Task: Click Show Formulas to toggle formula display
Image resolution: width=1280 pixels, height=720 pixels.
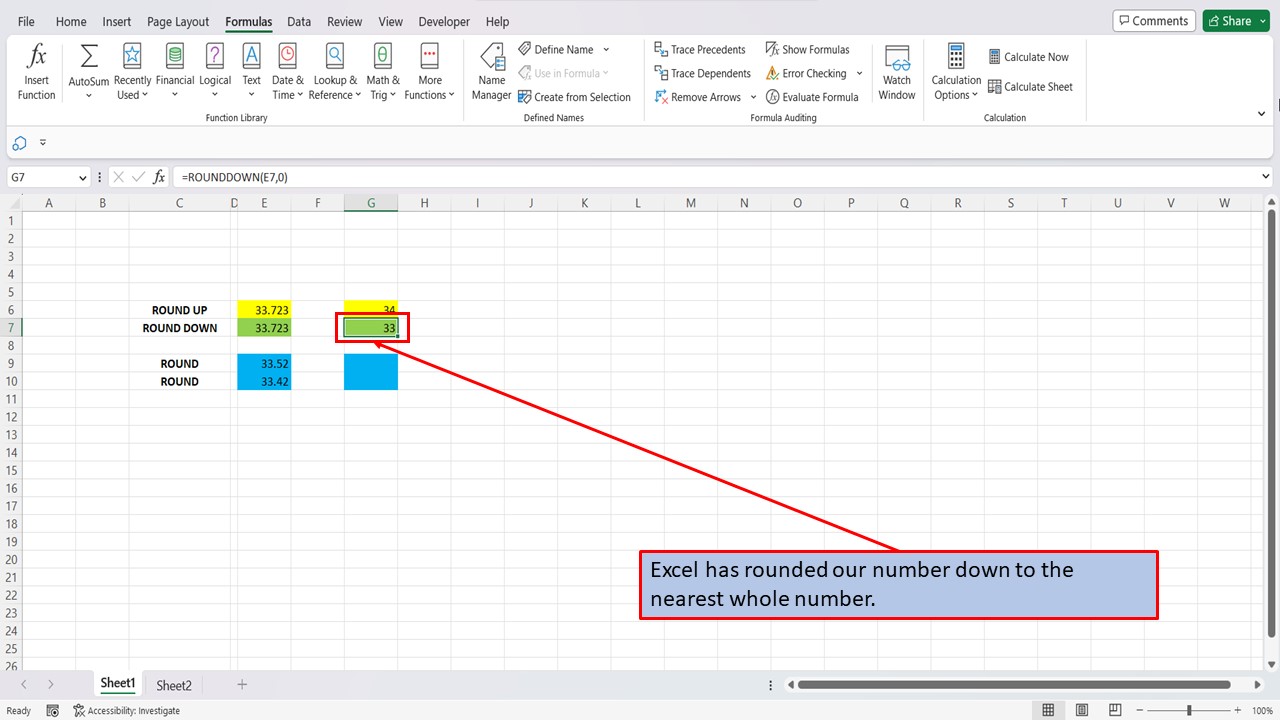Action: tap(808, 48)
